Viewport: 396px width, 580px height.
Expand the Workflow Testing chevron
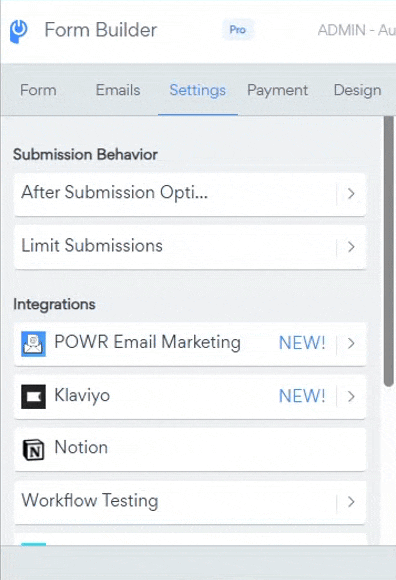click(x=351, y=502)
